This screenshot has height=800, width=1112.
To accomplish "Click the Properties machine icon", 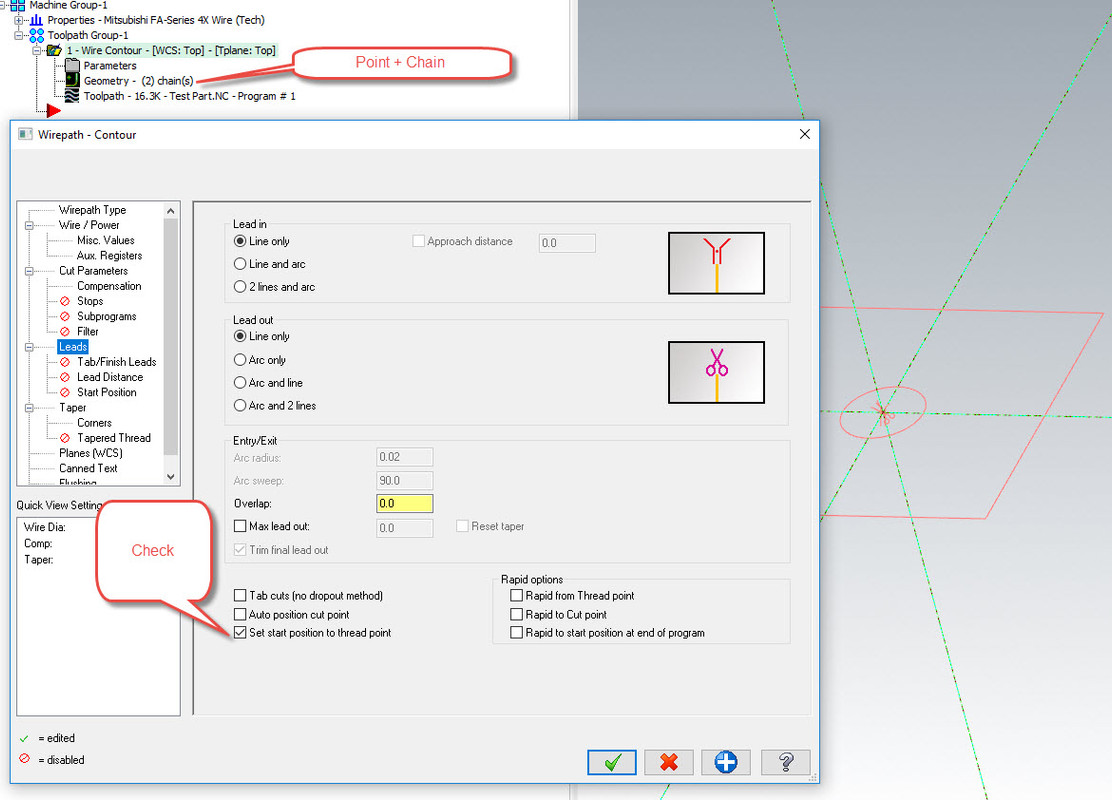I will point(37,20).
